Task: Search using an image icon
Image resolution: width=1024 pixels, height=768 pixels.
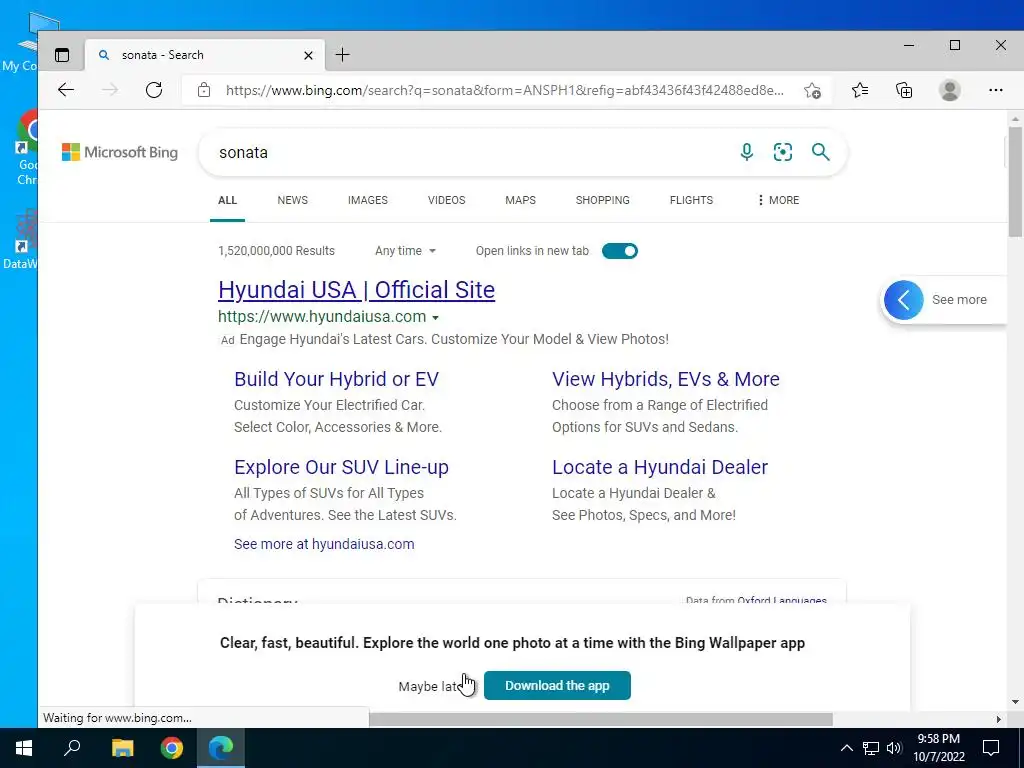Action: pyautogui.click(x=782, y=152)
